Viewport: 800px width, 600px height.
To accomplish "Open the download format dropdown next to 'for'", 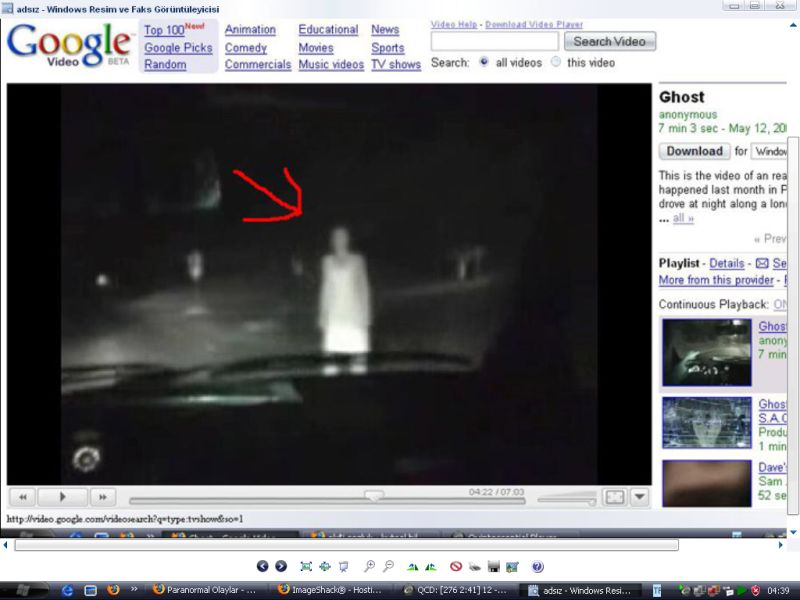I will point(769,151).
